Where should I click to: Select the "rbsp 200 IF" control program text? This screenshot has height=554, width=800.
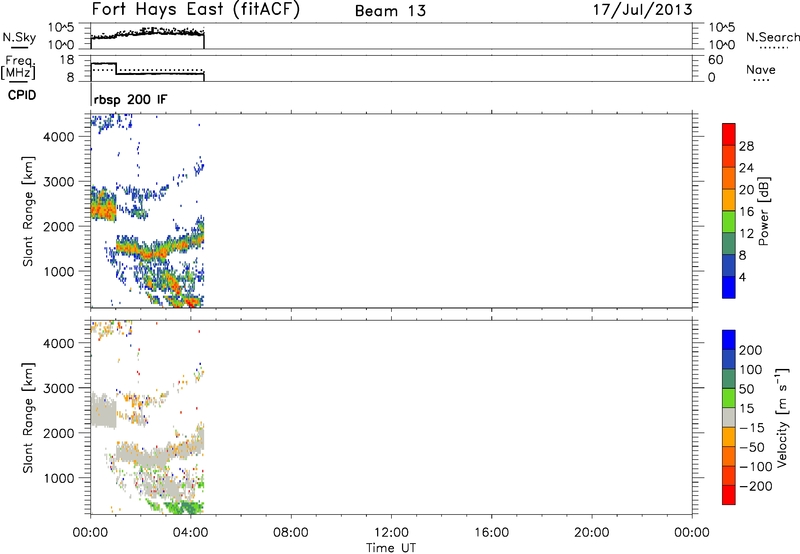coord(130,99)
